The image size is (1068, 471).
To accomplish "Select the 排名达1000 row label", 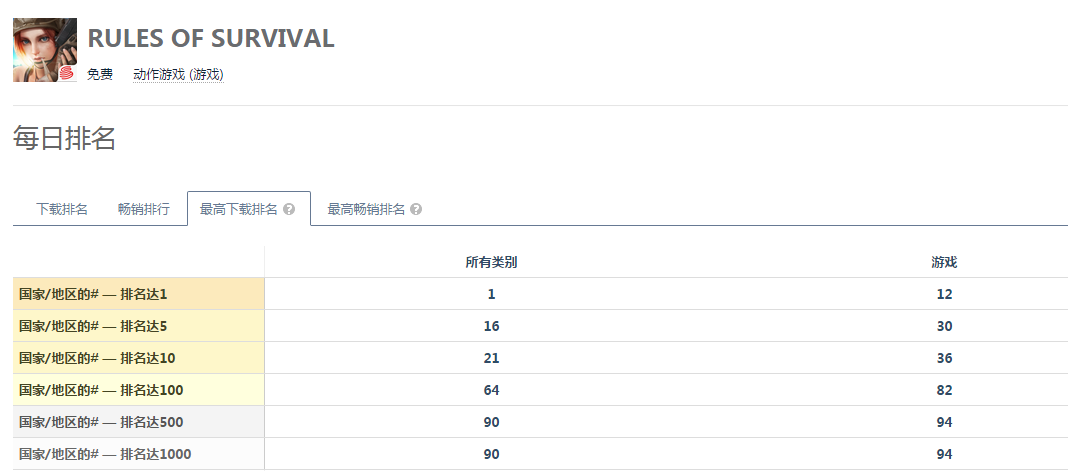I will click(x=138, y=454).
